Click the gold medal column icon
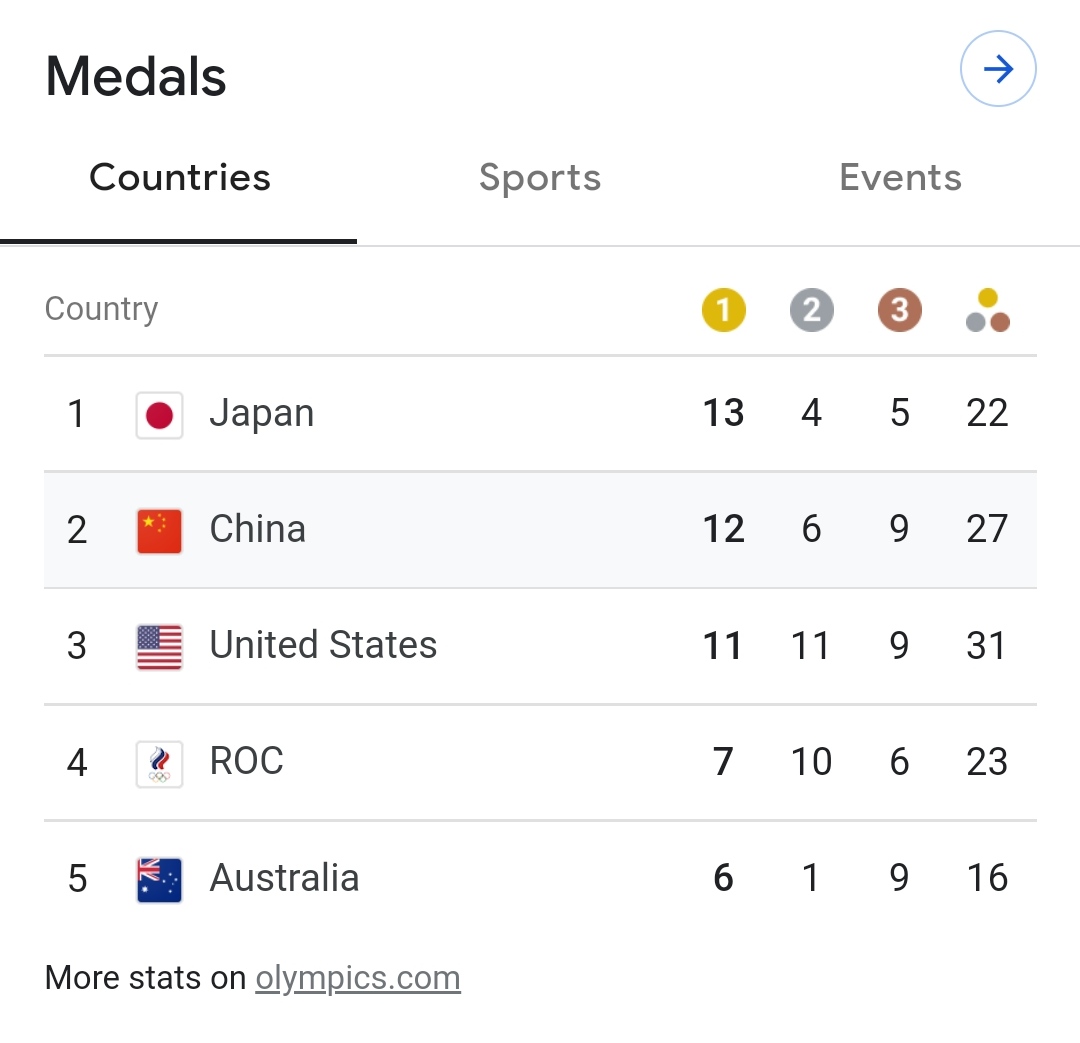The height and width of the screenshot is (1043, 1080). point(723,310)
